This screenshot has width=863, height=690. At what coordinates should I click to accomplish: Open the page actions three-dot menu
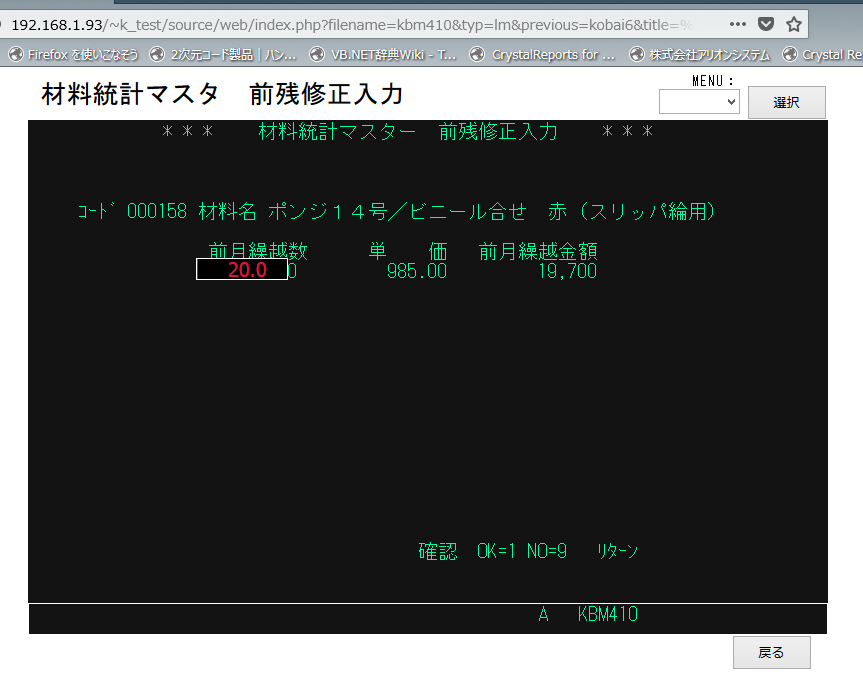pos(737,24)
